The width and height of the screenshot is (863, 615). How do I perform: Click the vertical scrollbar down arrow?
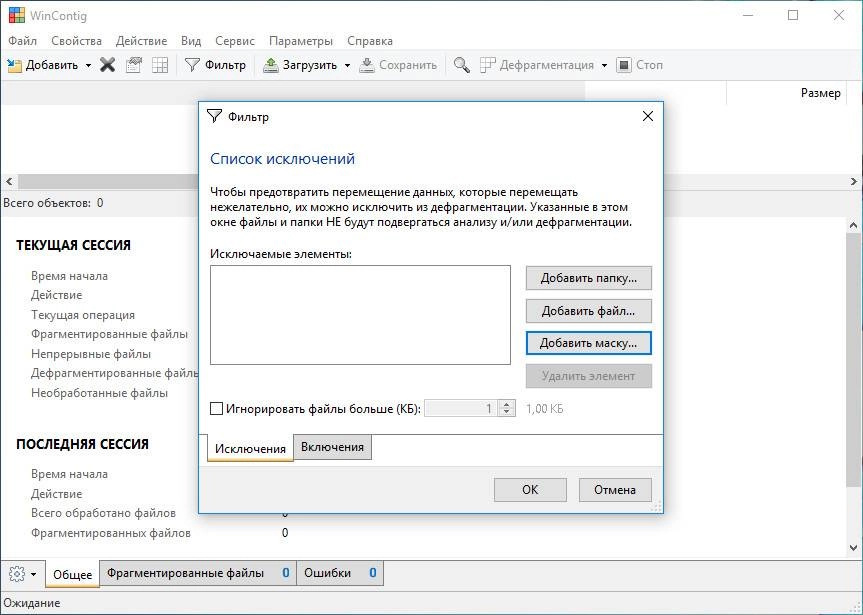(854, 548)
